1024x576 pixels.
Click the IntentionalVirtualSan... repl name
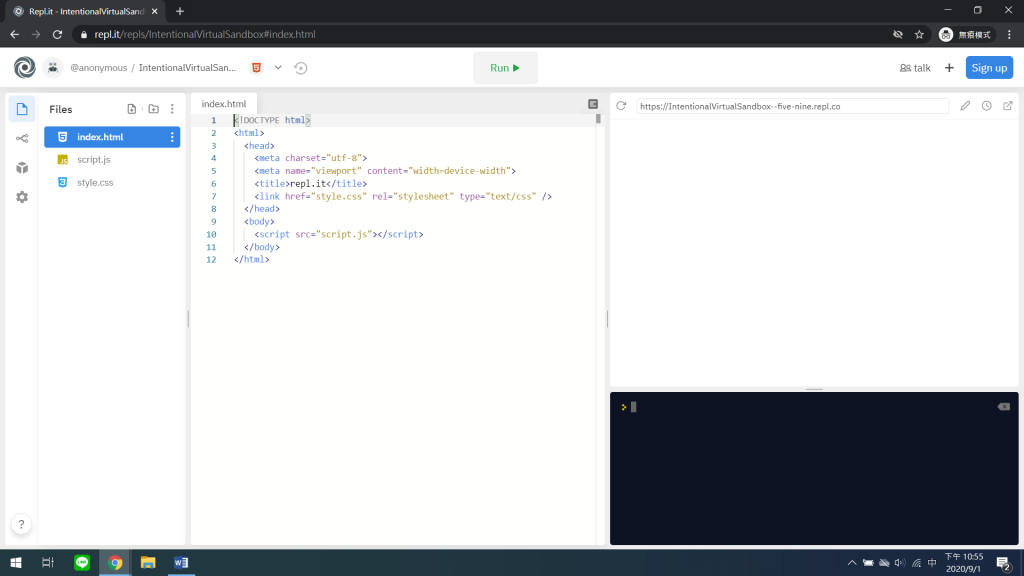coord(187,68)
